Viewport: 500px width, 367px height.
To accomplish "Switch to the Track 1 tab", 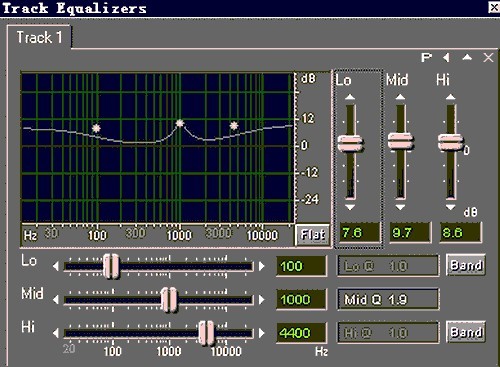I will [x=39, y=37].
